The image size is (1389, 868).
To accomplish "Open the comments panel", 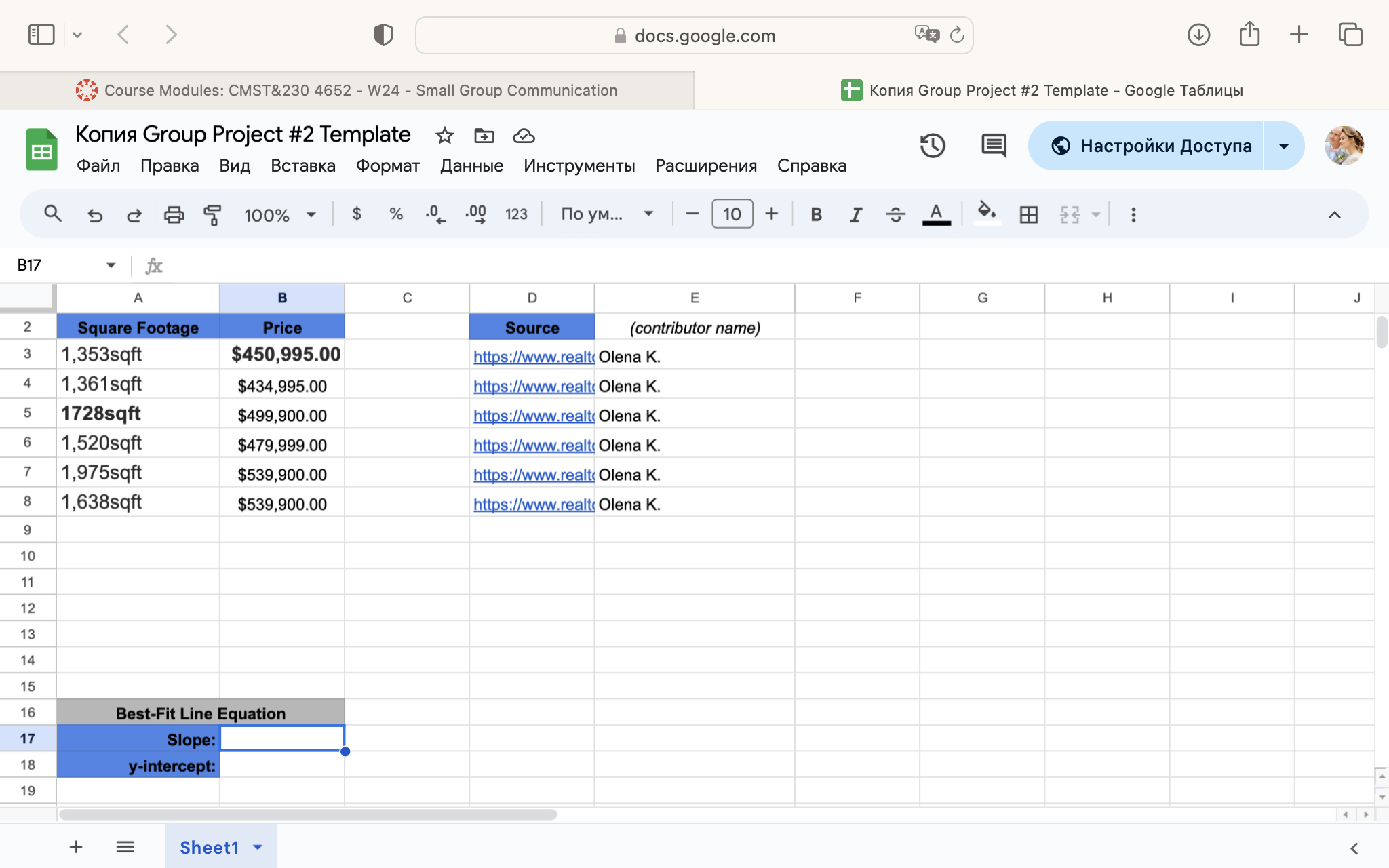I will coord(994,146).
